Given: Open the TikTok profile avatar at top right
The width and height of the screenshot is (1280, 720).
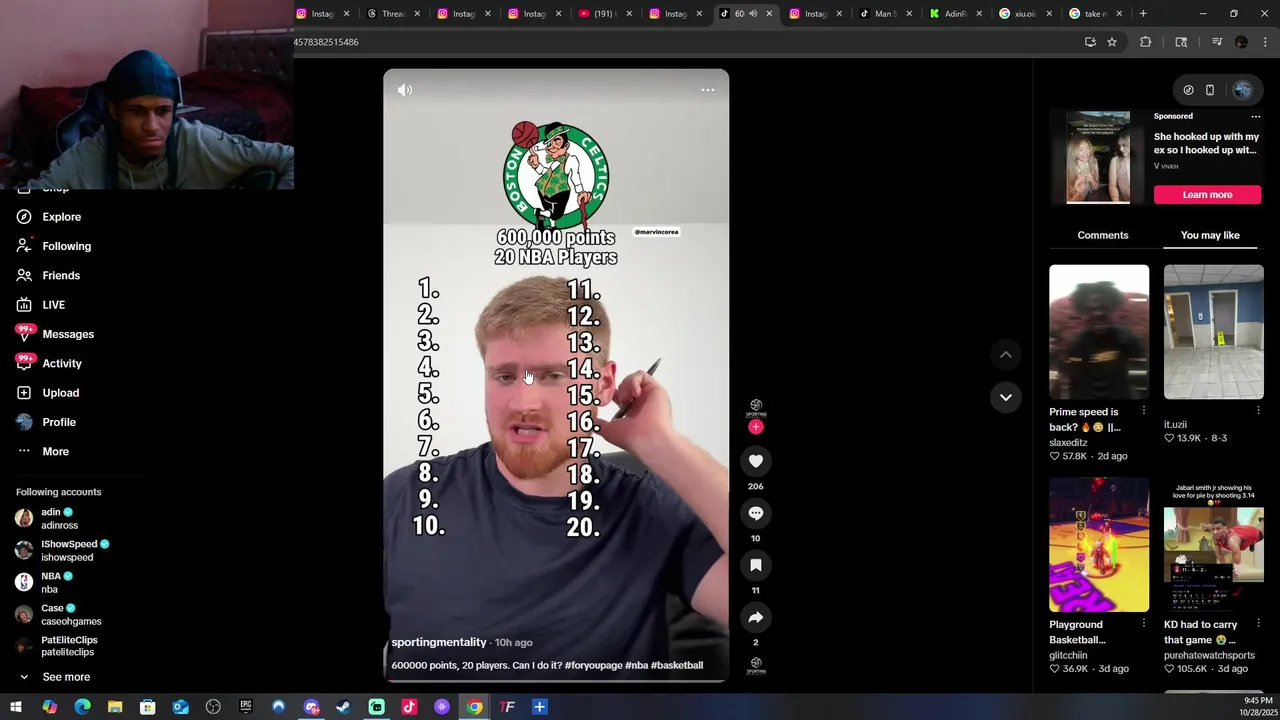Looking at the screenshot, I should [x=1242, y=90].
